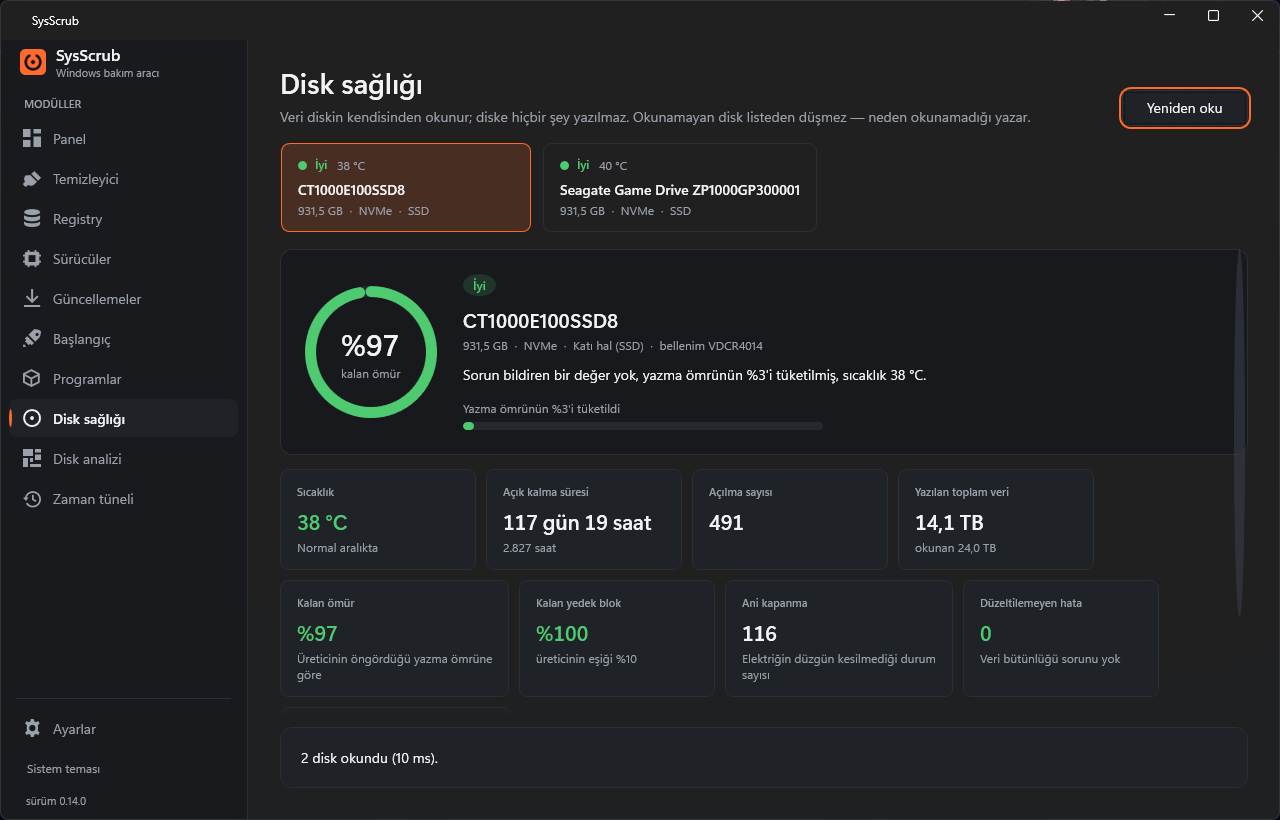Image resolution: width=1280 pixels, height=820 pixels.
Task: Click the '2 disk okundu (10 ms).' status
Action: 369,758
